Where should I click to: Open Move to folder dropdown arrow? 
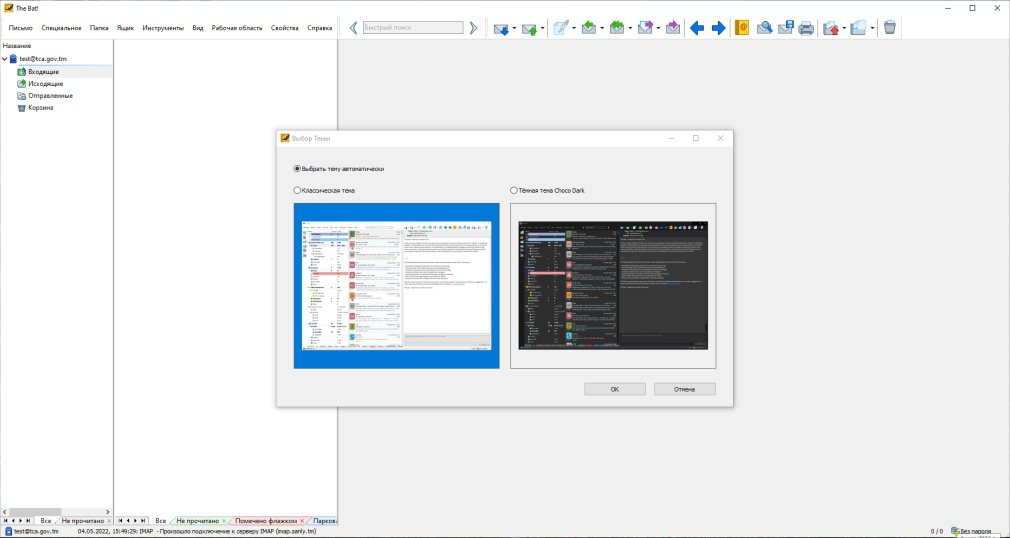click(x=844, y=28)
